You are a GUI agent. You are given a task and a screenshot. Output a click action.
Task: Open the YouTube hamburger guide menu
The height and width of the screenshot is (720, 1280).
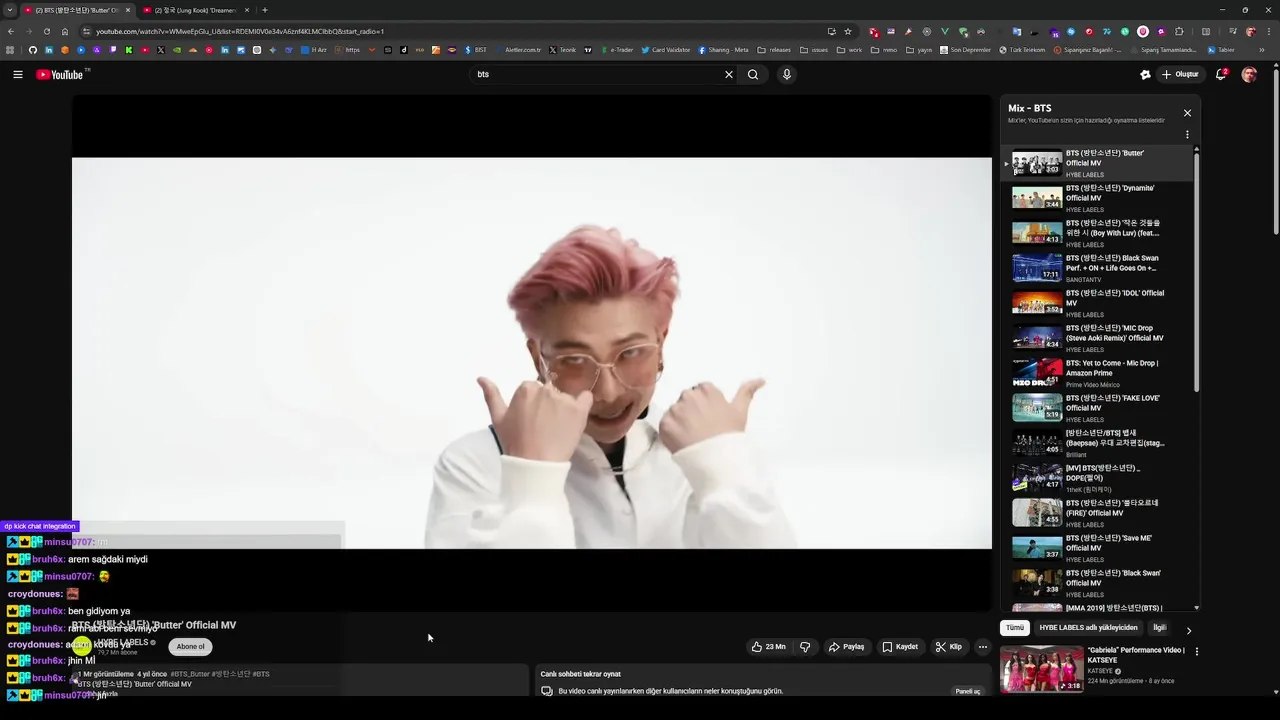tap(18, 74)
